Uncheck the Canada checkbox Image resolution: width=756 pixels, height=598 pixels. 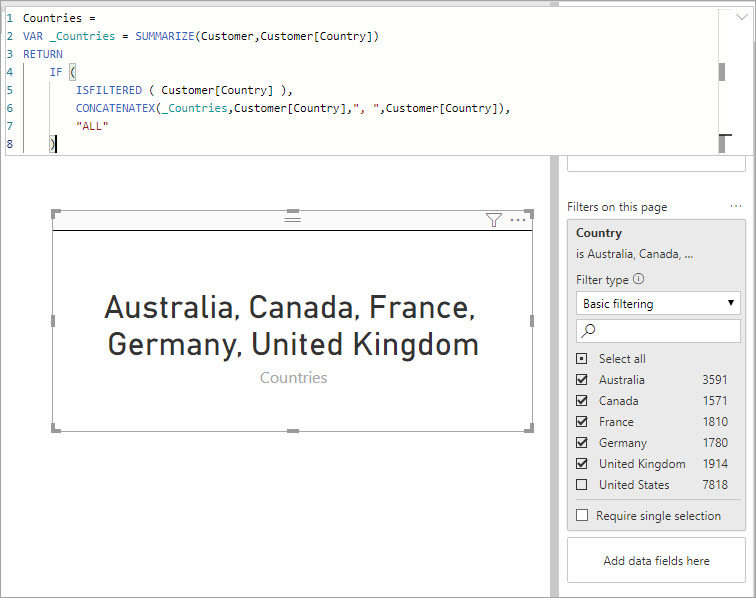582,400
